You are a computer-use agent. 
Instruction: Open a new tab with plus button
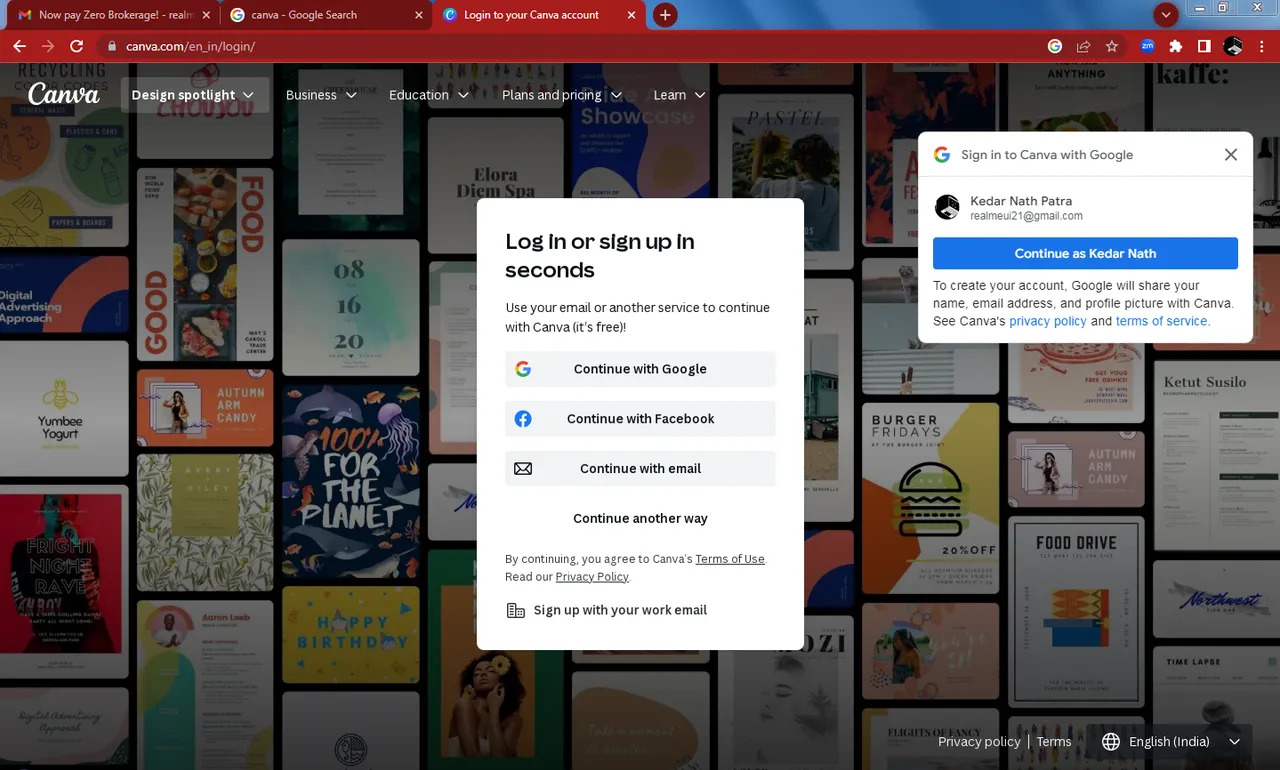[665, 15]
